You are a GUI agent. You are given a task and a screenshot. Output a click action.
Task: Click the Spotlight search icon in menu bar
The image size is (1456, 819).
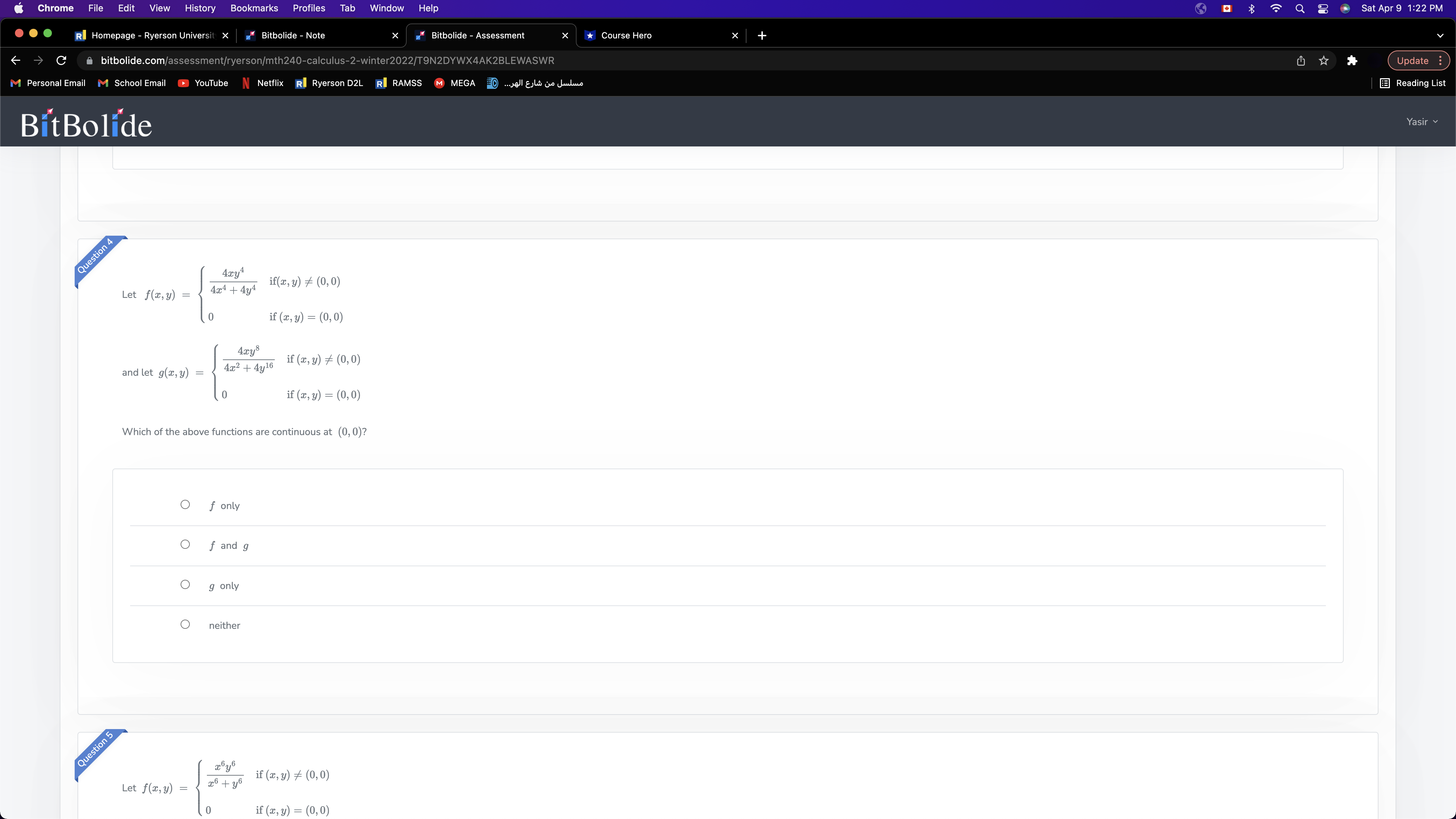[1300, 9]
